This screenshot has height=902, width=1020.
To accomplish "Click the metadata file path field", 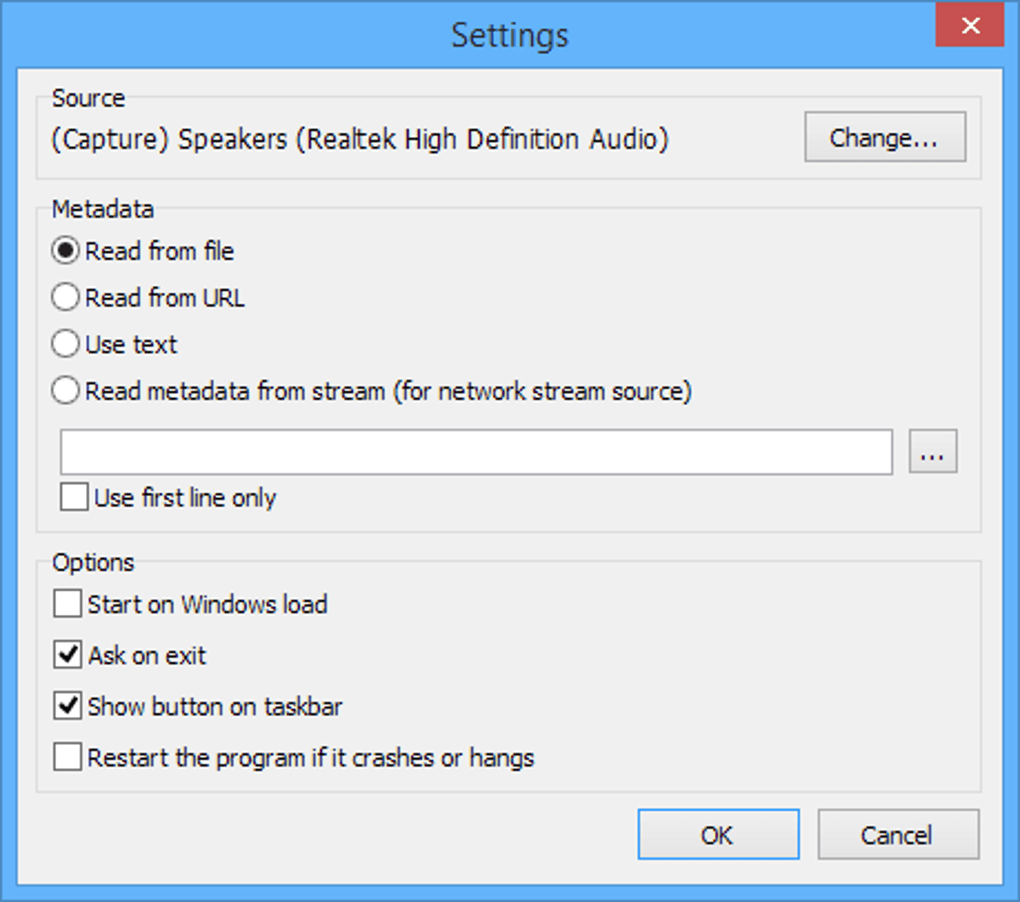I will 476,452.
